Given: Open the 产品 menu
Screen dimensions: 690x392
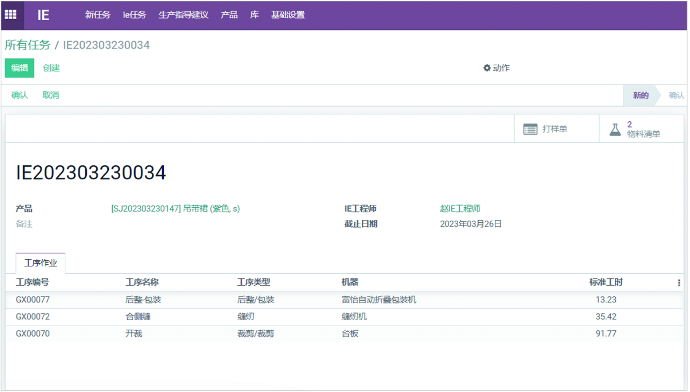Looking at the screenshot, I should tap(229, 15).
